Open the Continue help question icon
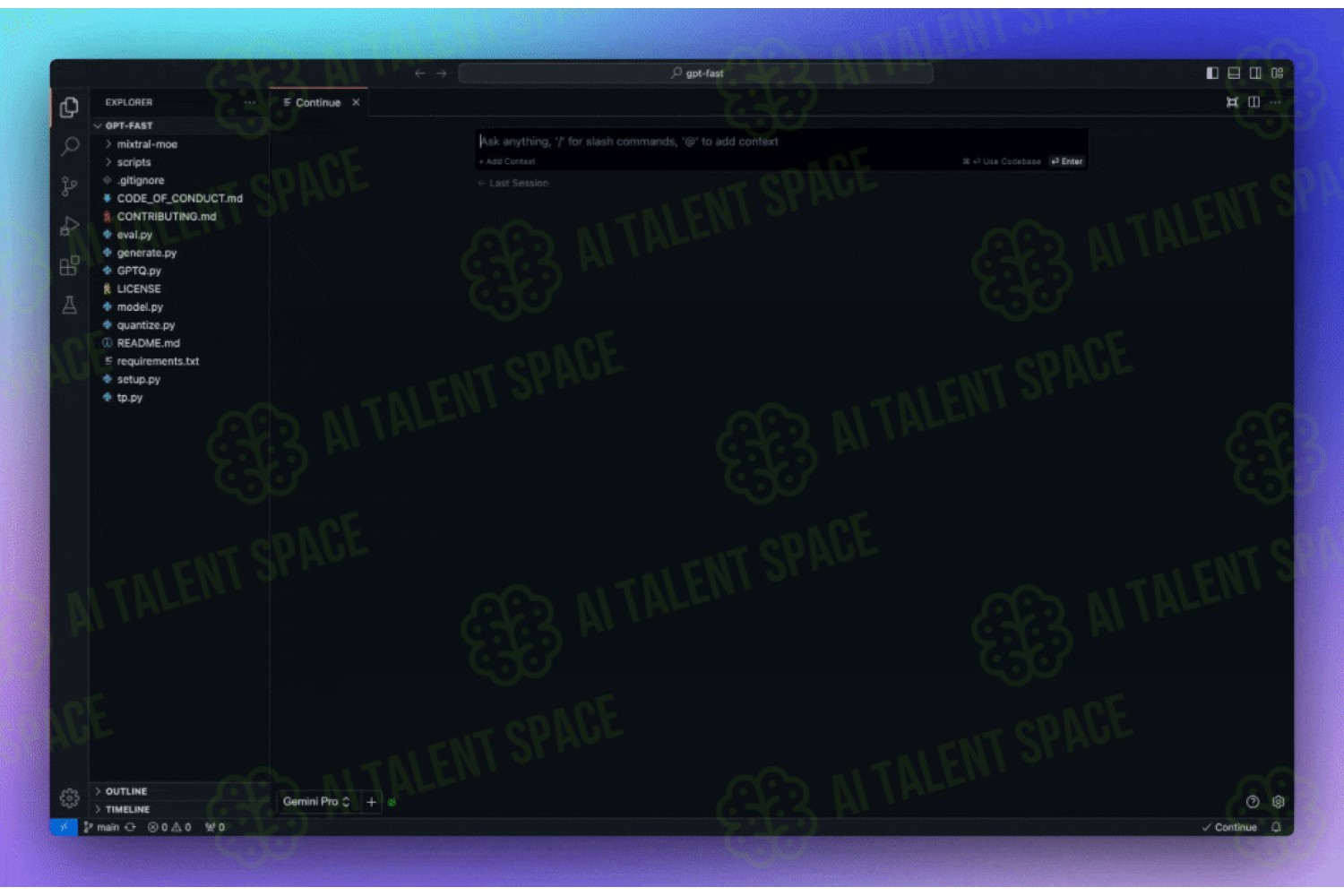The height and width of the screenshot is (896, 1344). pyautogui.click(x=1253, y=802)
